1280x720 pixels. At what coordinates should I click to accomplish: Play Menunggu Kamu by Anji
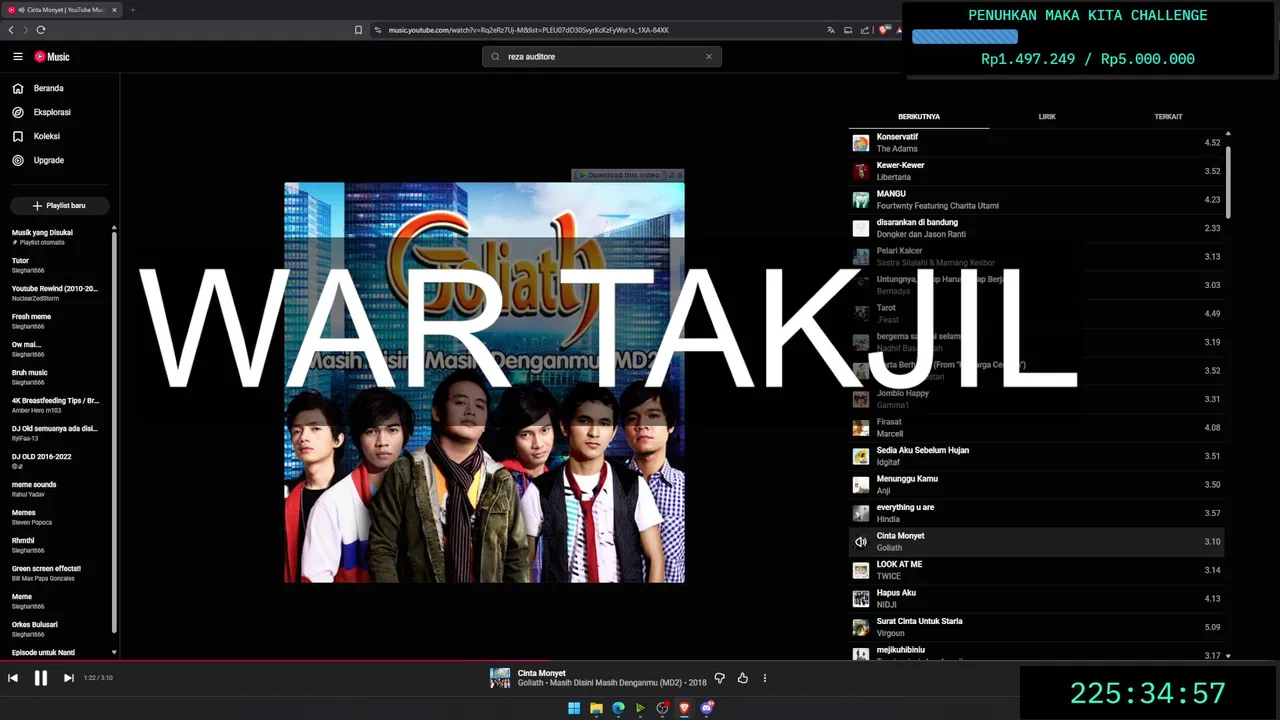tap(1036, 485)
